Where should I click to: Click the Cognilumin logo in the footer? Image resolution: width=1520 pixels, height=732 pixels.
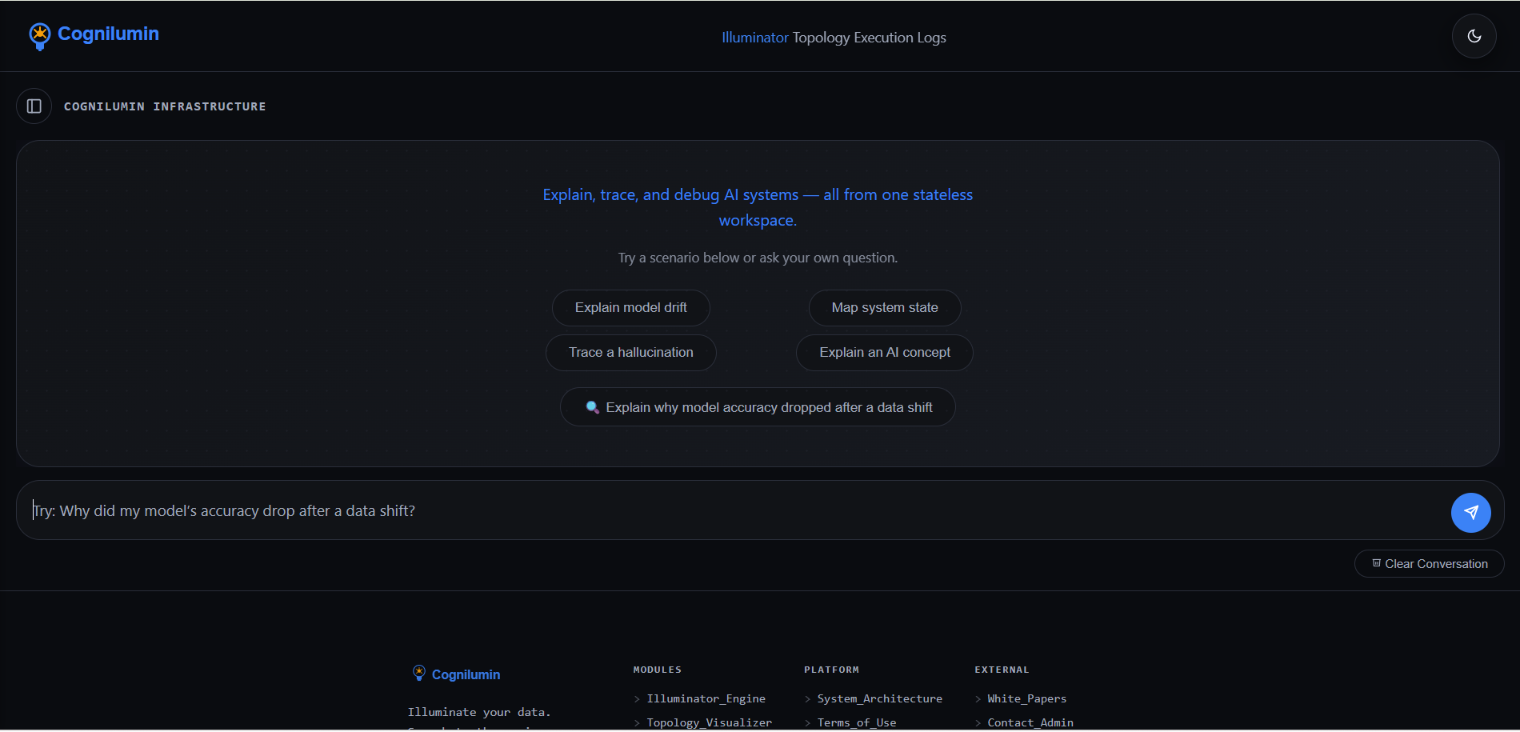click(456, 675)
